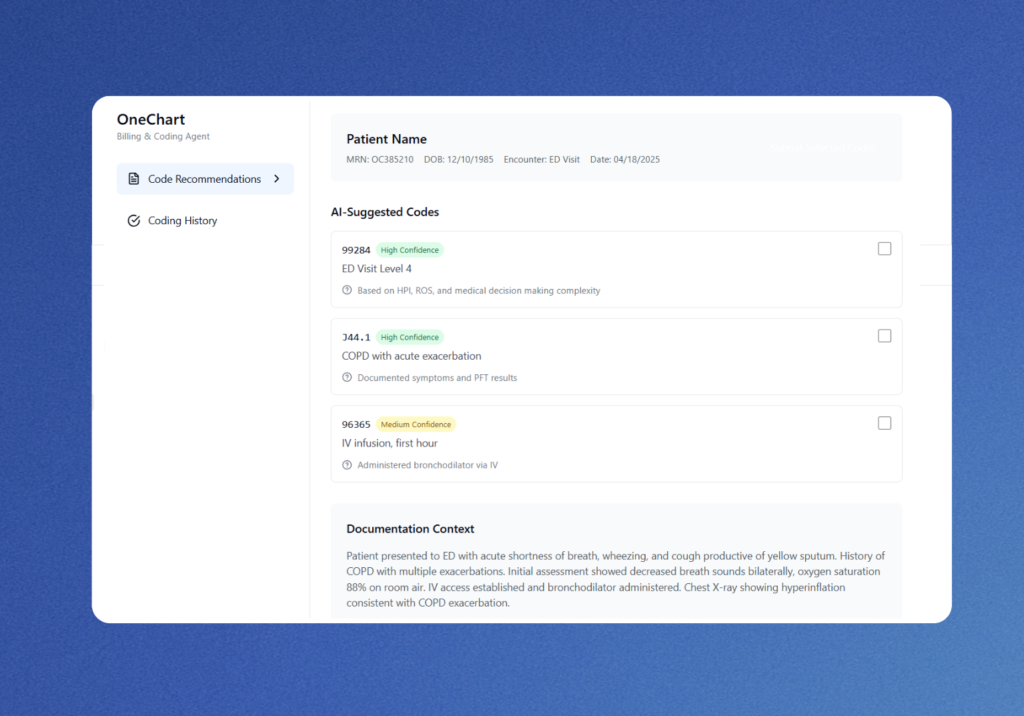Screen dimensions: 1024x716
Task: Click the info icon under code 99284
Action: coord(347,290)
